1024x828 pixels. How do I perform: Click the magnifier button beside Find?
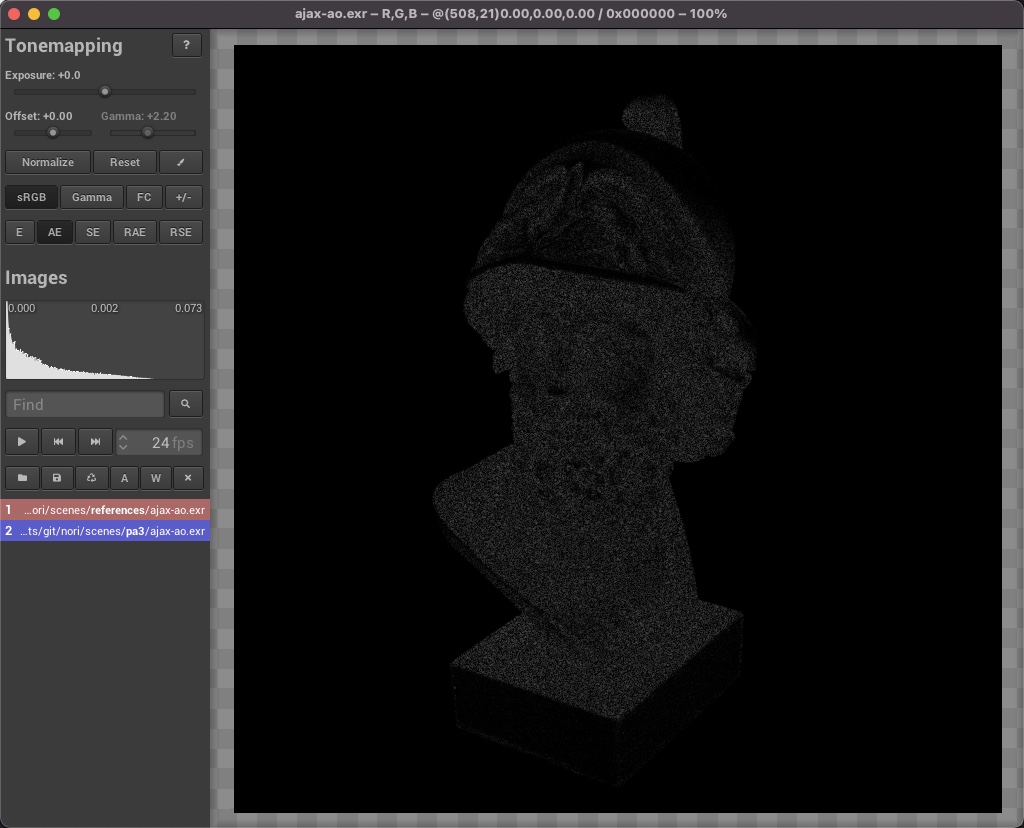185,404
